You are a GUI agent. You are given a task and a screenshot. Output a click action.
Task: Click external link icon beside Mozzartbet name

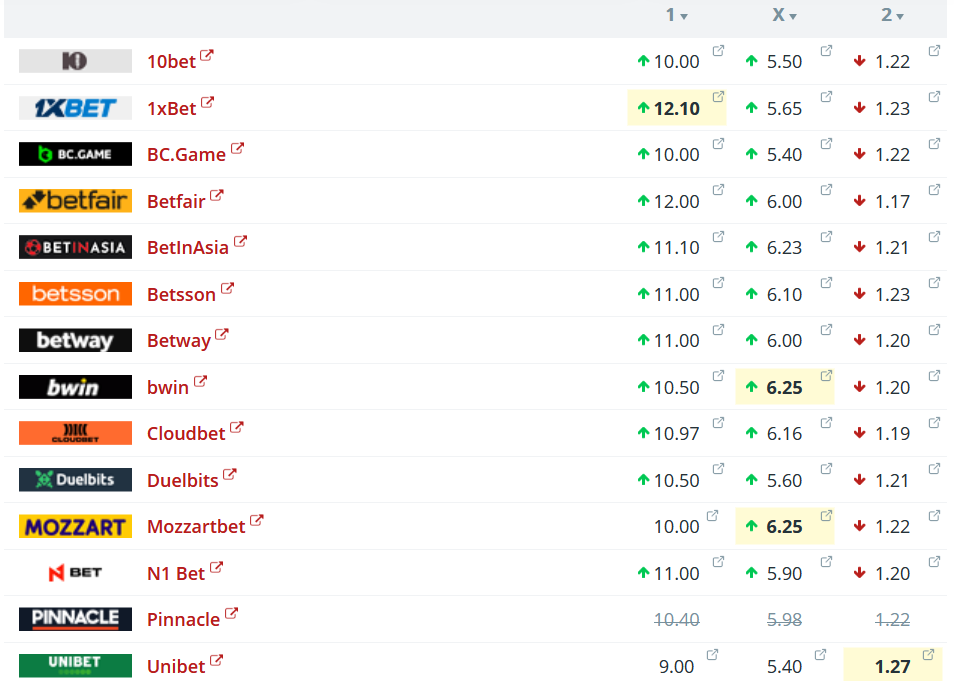pyautogui.click(x=257, y=521)
